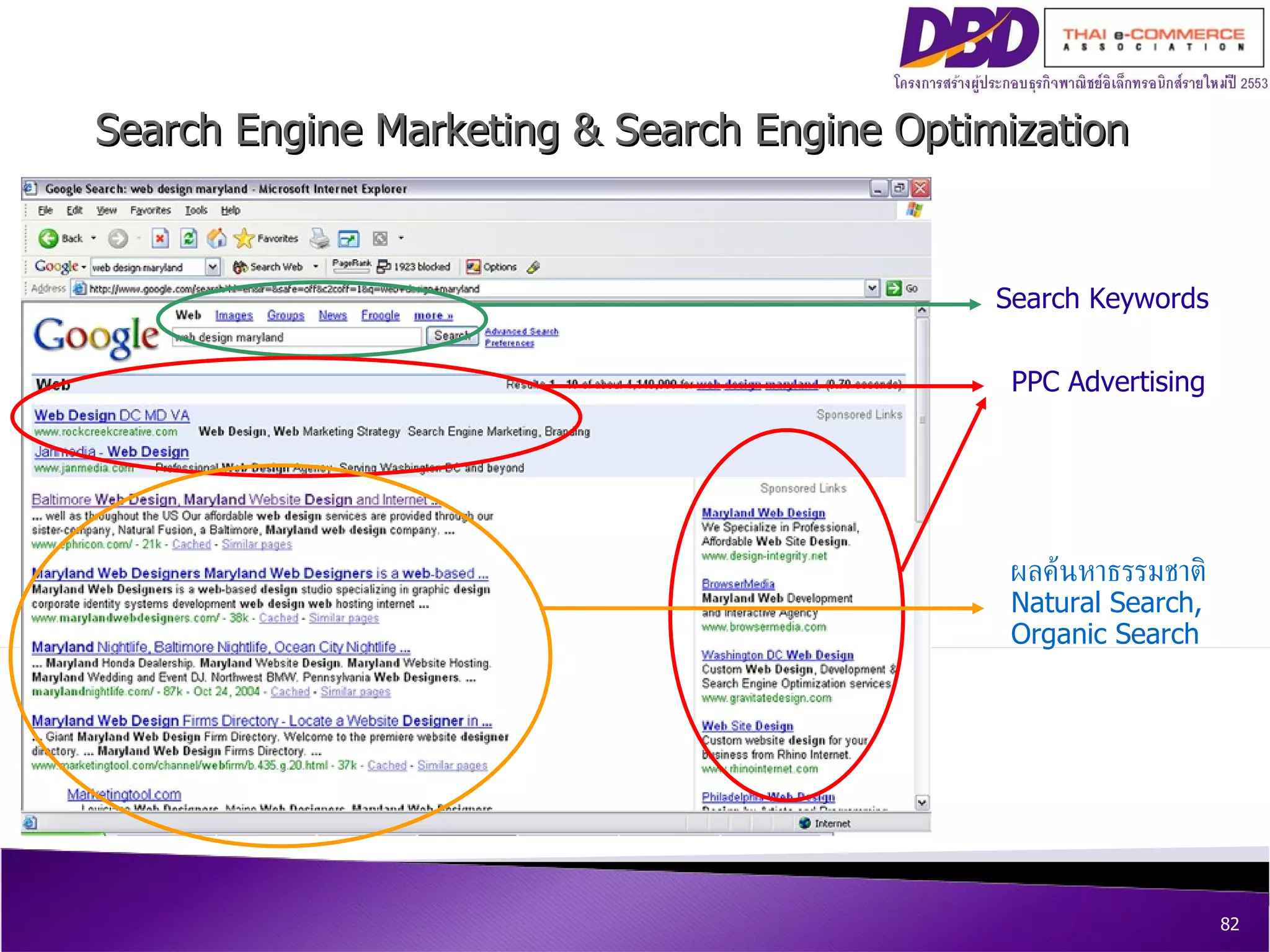The height and width of the screenshot is (952, 1270).
Task: Open the Edit menu
Action: click(74, 210)
